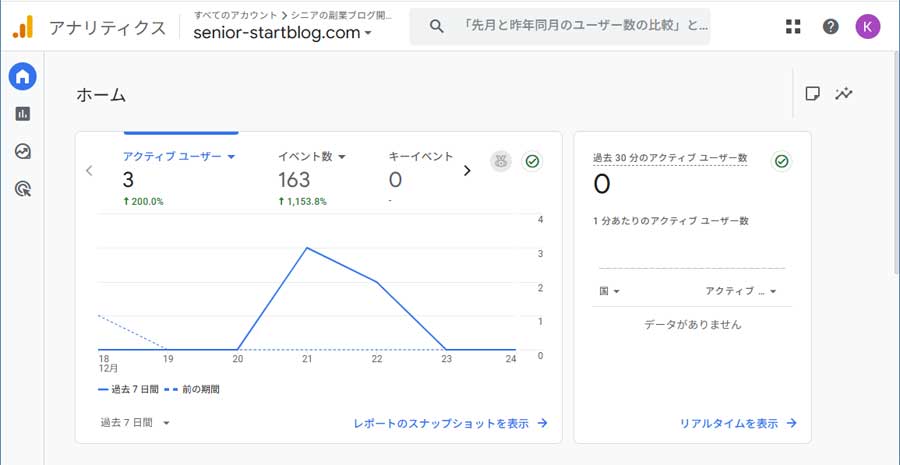Screen dimensions: 900x465
Task: Open the 国 dimension dropdown
Action: pos(610,291)
